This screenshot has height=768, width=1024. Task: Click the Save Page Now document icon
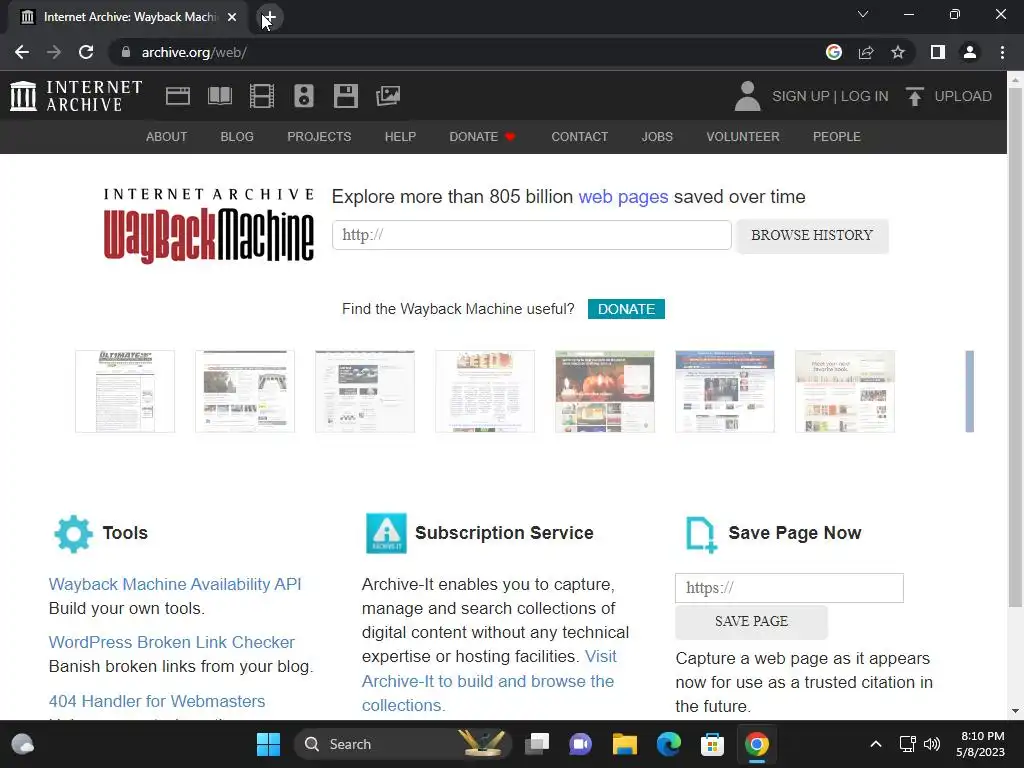pos(701,534)
